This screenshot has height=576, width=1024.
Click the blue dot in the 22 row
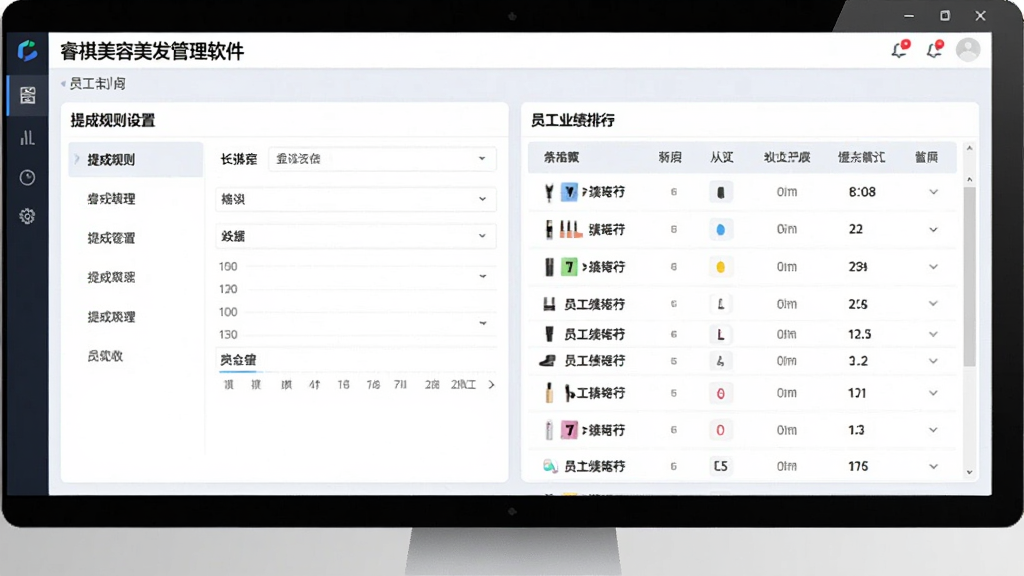click(x=720, y=229)
